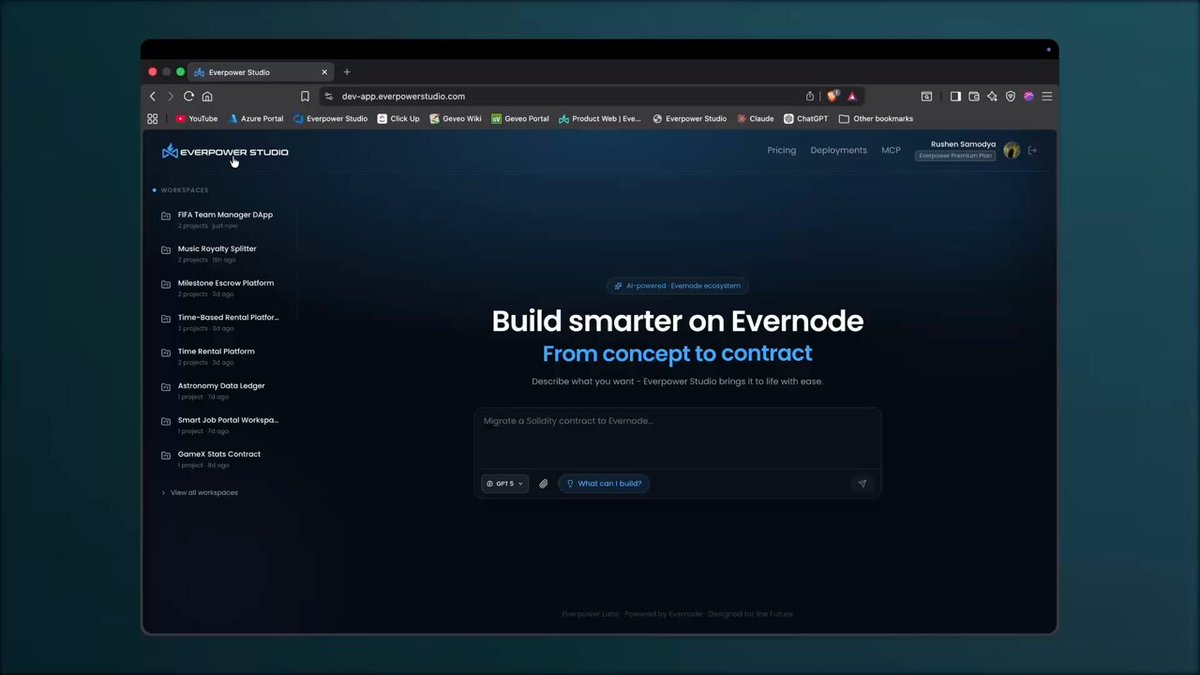Open the Other bookmarks folder
The width and height of the screenshot is (1200, 675).
876,118
